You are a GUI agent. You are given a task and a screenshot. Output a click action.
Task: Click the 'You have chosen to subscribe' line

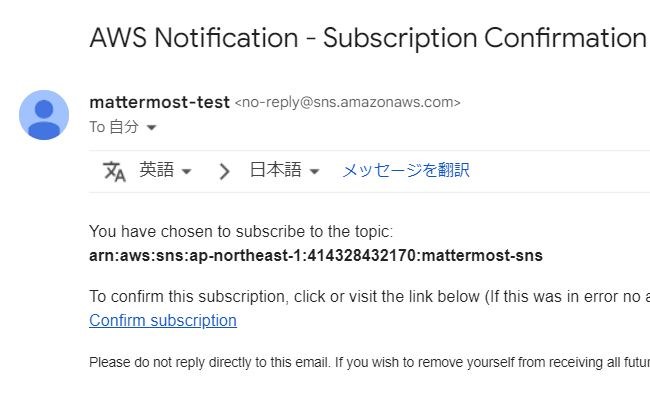coord(242,231)
